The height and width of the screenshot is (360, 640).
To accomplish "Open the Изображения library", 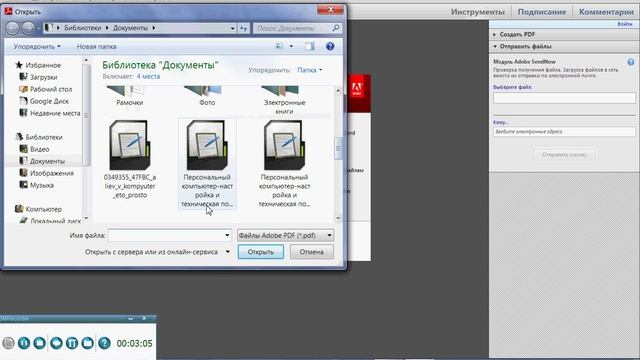I will coord(47,173).
